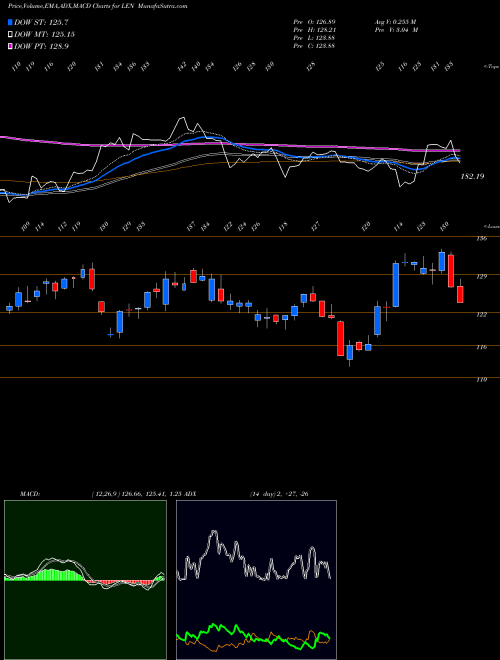Viewport: 500px width, 660px height.
Task: Click the 'Pre L: 123.88' value
Action: coord(314,38)
